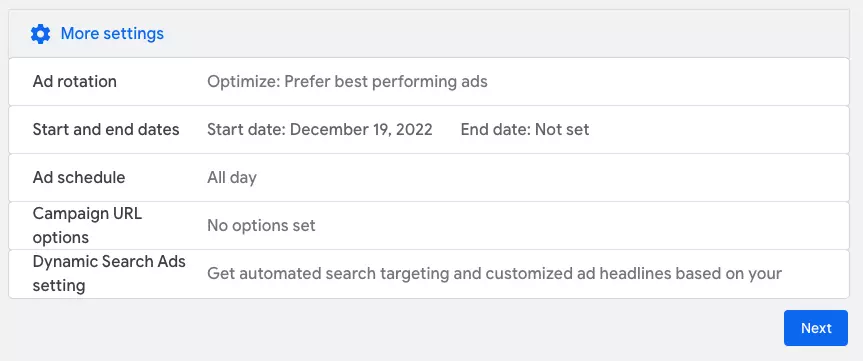The image size is (863, 361).
Task: Click the word 'Optimize:' in Ad rotation
Action: click(243, 81)
